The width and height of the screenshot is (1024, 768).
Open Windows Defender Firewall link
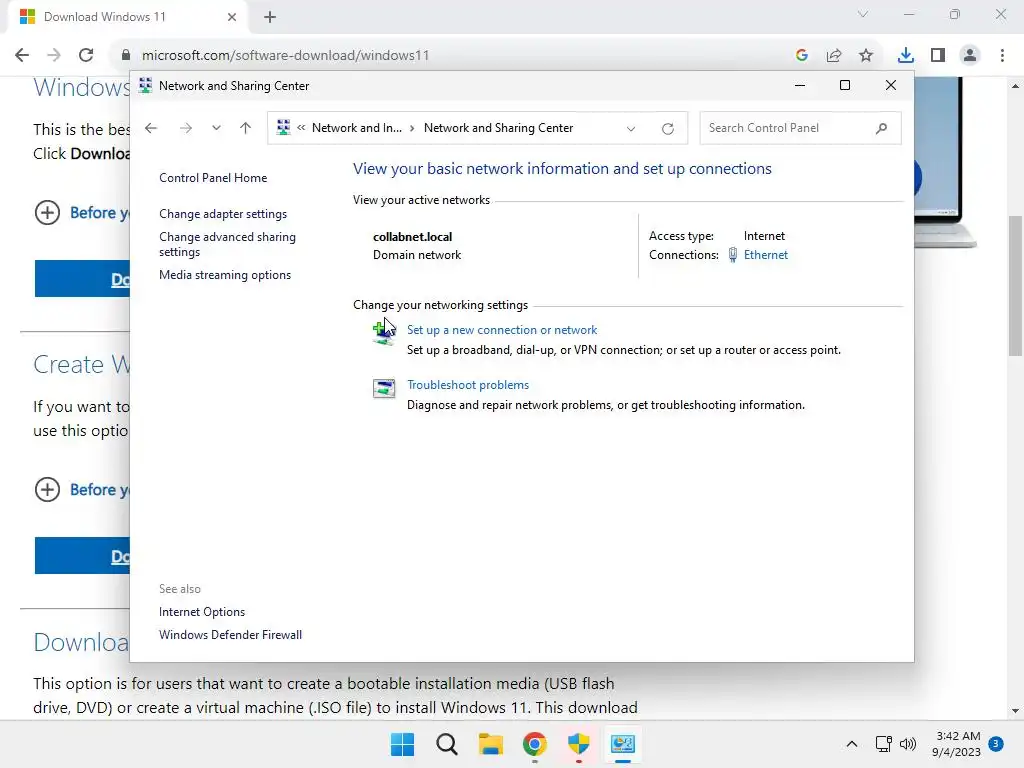(x=230, y=635)
